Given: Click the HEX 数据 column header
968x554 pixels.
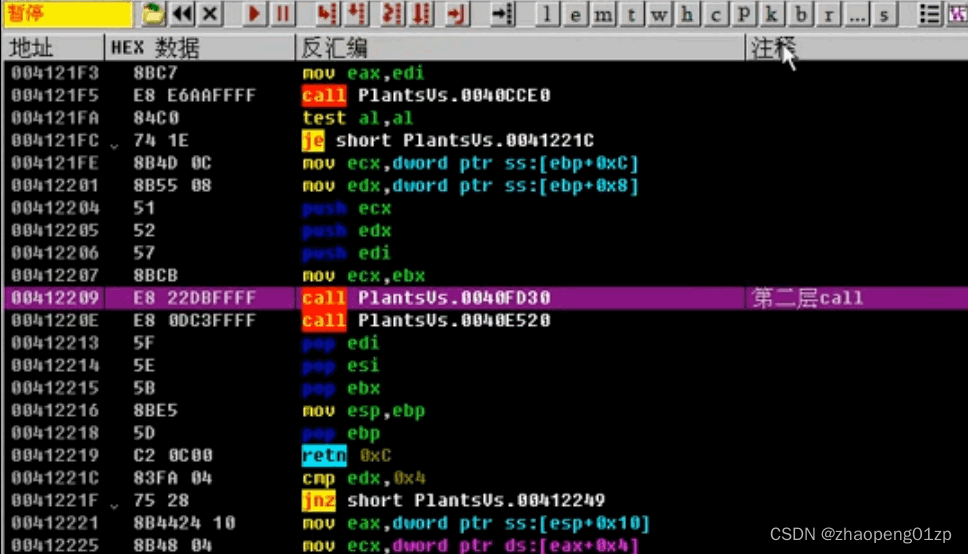Looking at the screenshot, I should pyautogui.click(x=200, y=48).
